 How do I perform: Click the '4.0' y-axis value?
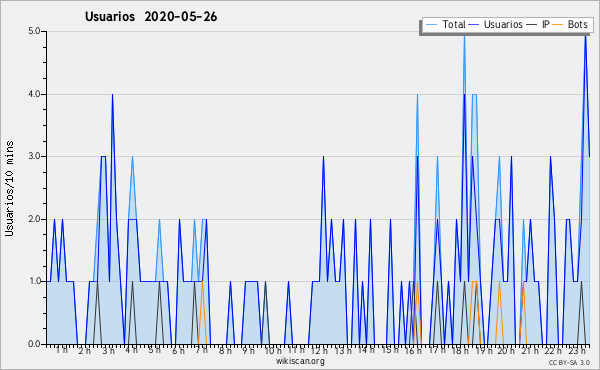tap(34, 94)
